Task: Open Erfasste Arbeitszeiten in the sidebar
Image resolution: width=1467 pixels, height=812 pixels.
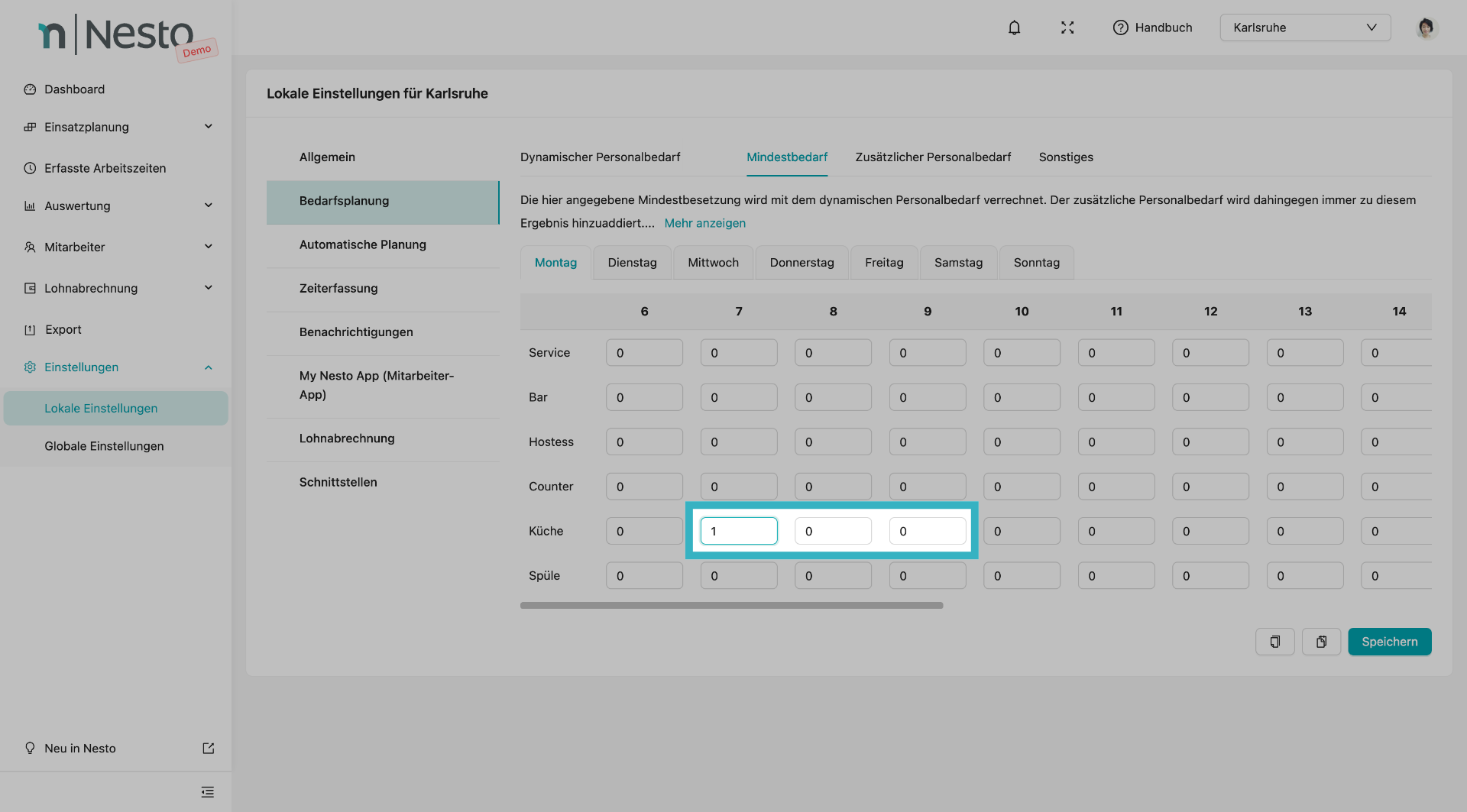Action: pyautogui.click(x=105, y=168)
